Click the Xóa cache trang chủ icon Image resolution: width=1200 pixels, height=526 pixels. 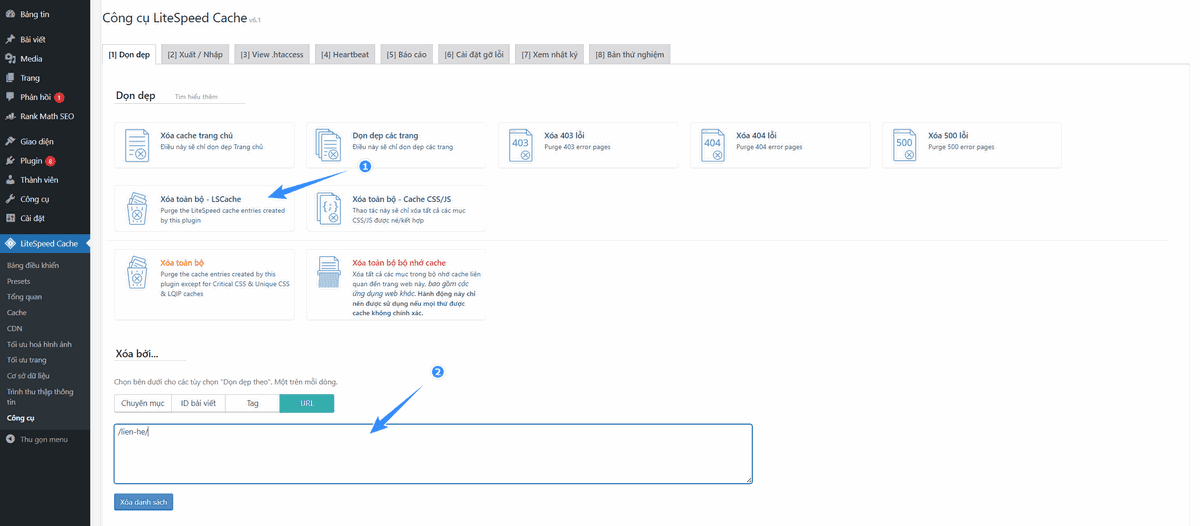(x=137, y=146)
